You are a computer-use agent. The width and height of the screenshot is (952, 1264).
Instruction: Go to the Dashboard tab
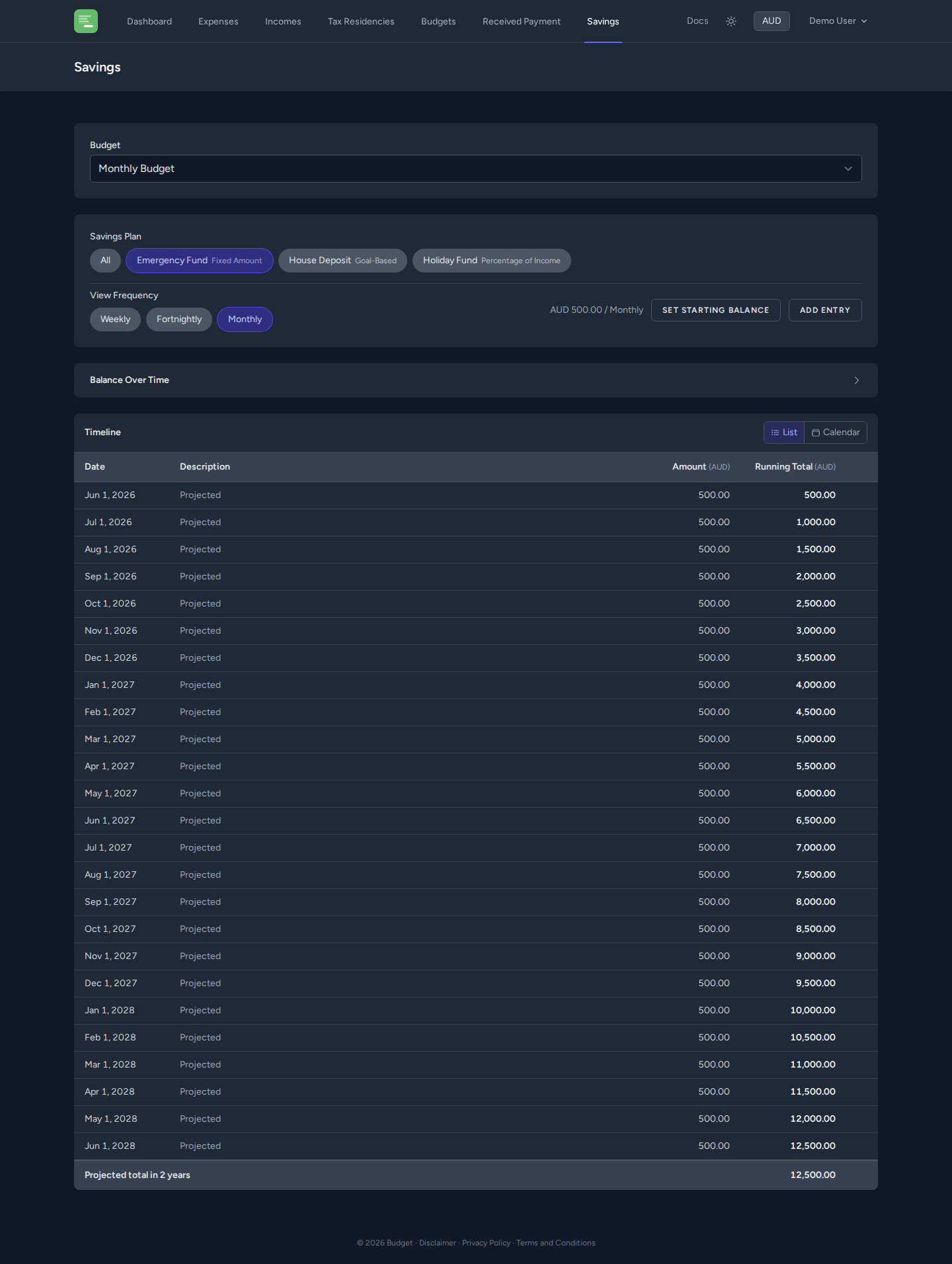(149, 21)
